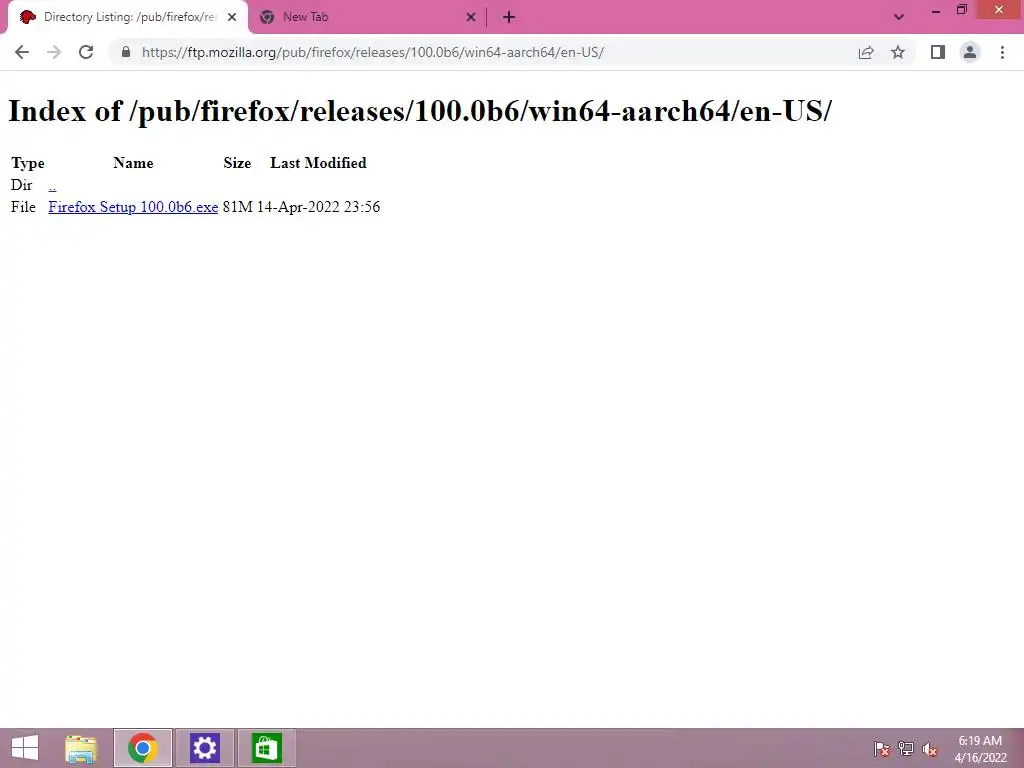1024x768 pixels.
Task: Open PC Settings gear on taskbar
Action: [x=204, y=748]
